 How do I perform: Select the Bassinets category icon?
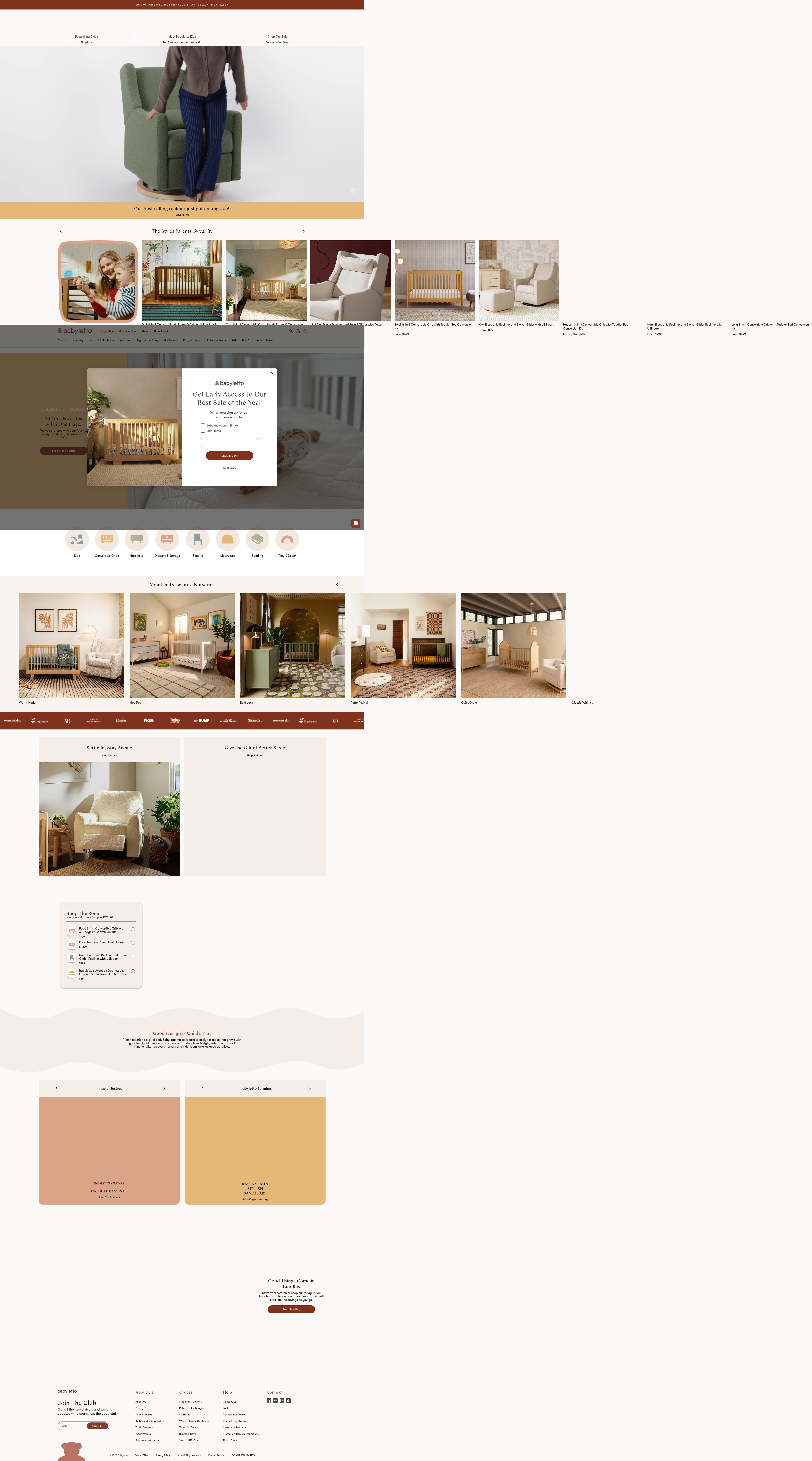(137, 539)
